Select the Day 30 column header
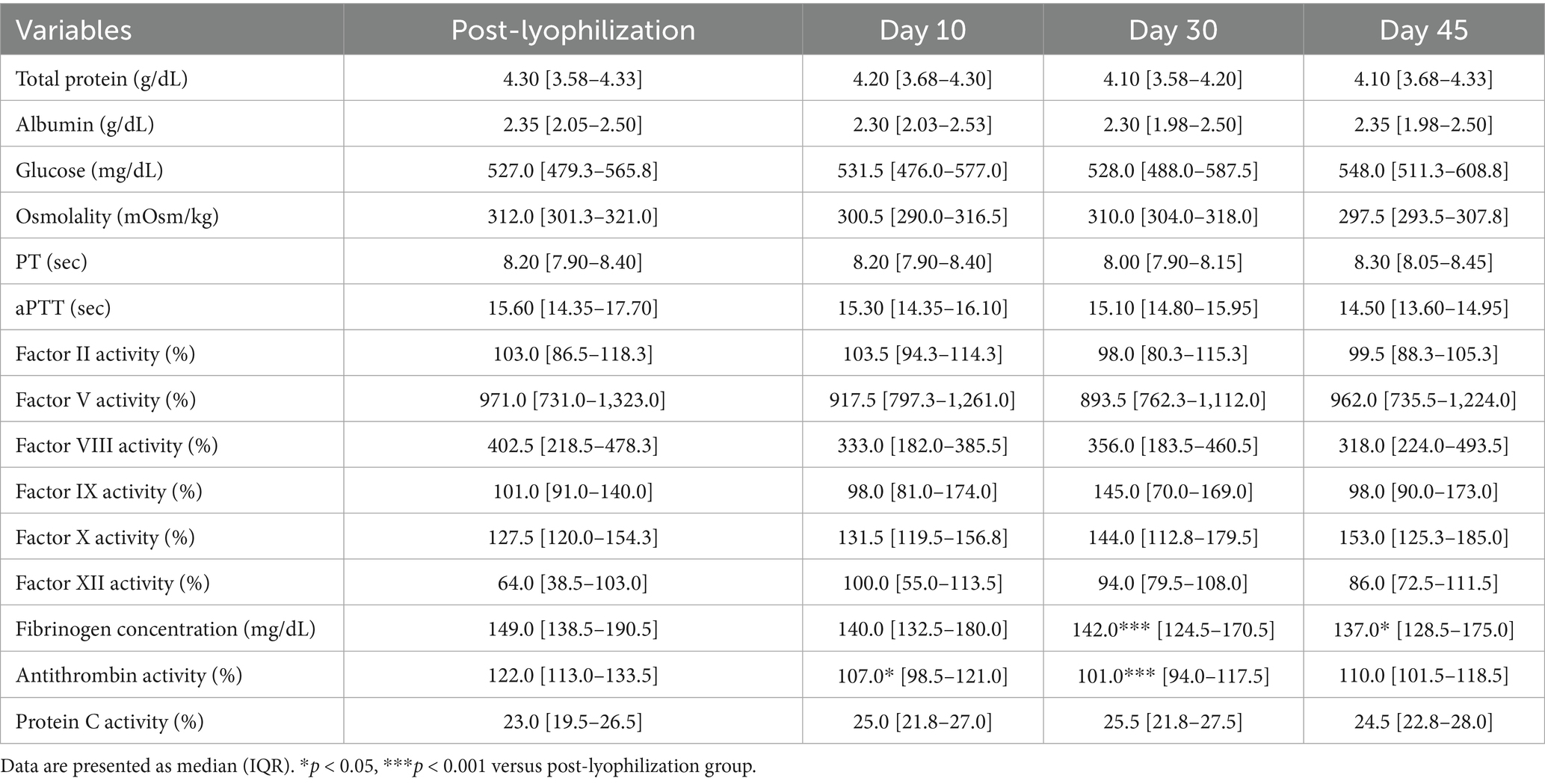The image size is (1545, 784). click(1173, 30)
